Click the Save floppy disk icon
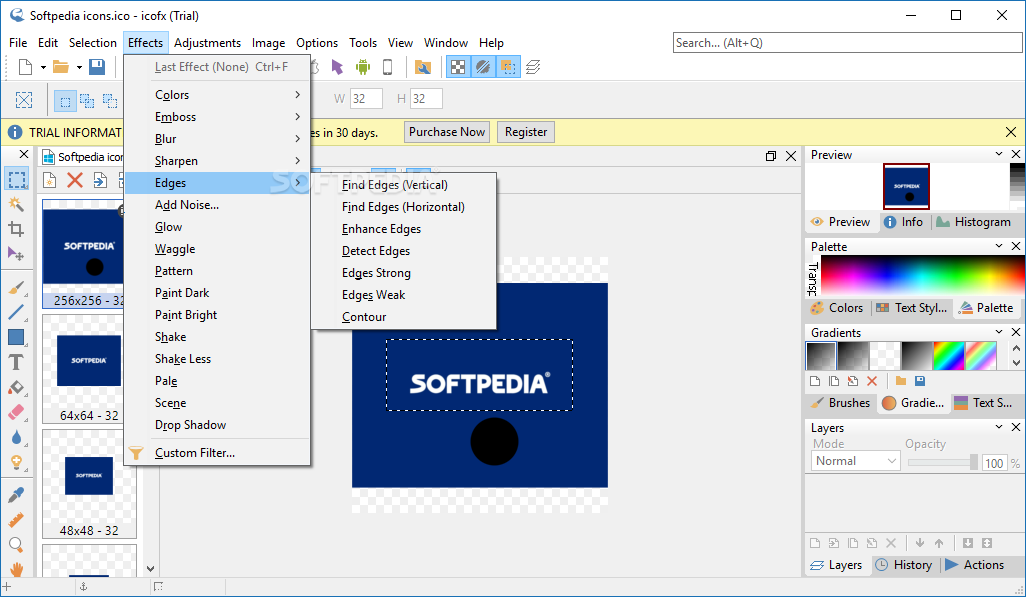Viewport: 1026px width, 597px height. pos(97,67)
